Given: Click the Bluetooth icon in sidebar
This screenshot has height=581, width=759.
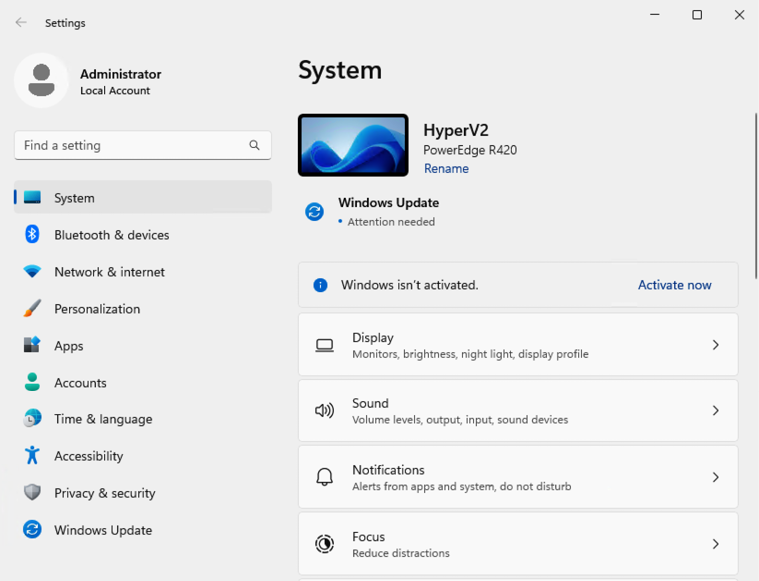Looking at the screenshot, I should 32,234.
